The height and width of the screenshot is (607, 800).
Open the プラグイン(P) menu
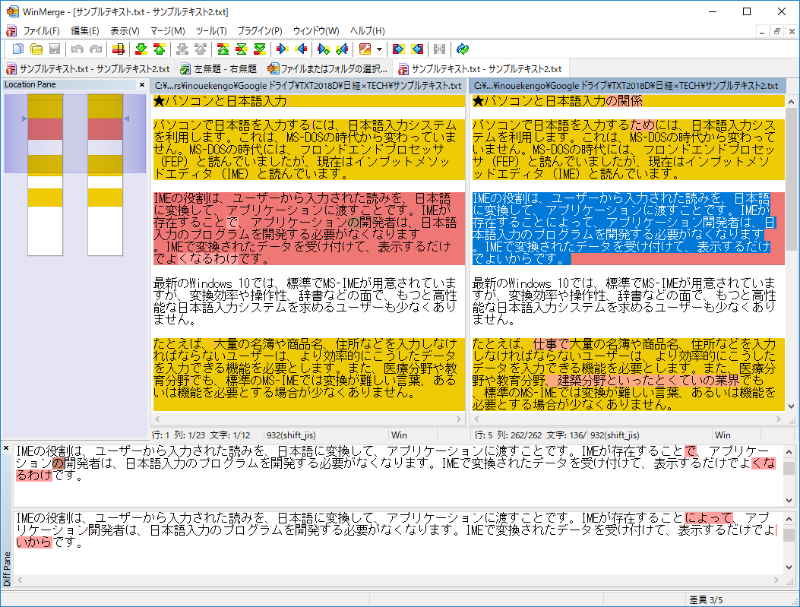pos(261,31)
